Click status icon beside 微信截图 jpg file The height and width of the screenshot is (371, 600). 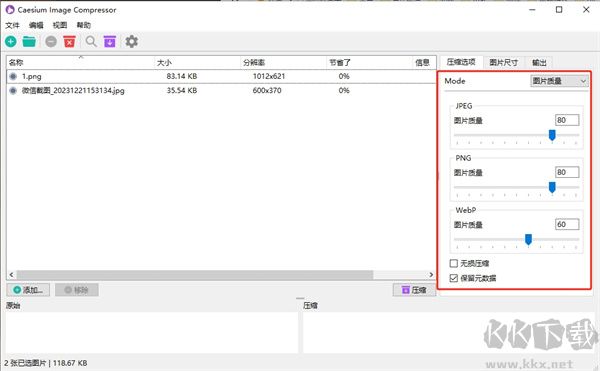click(x=13, y=91)
